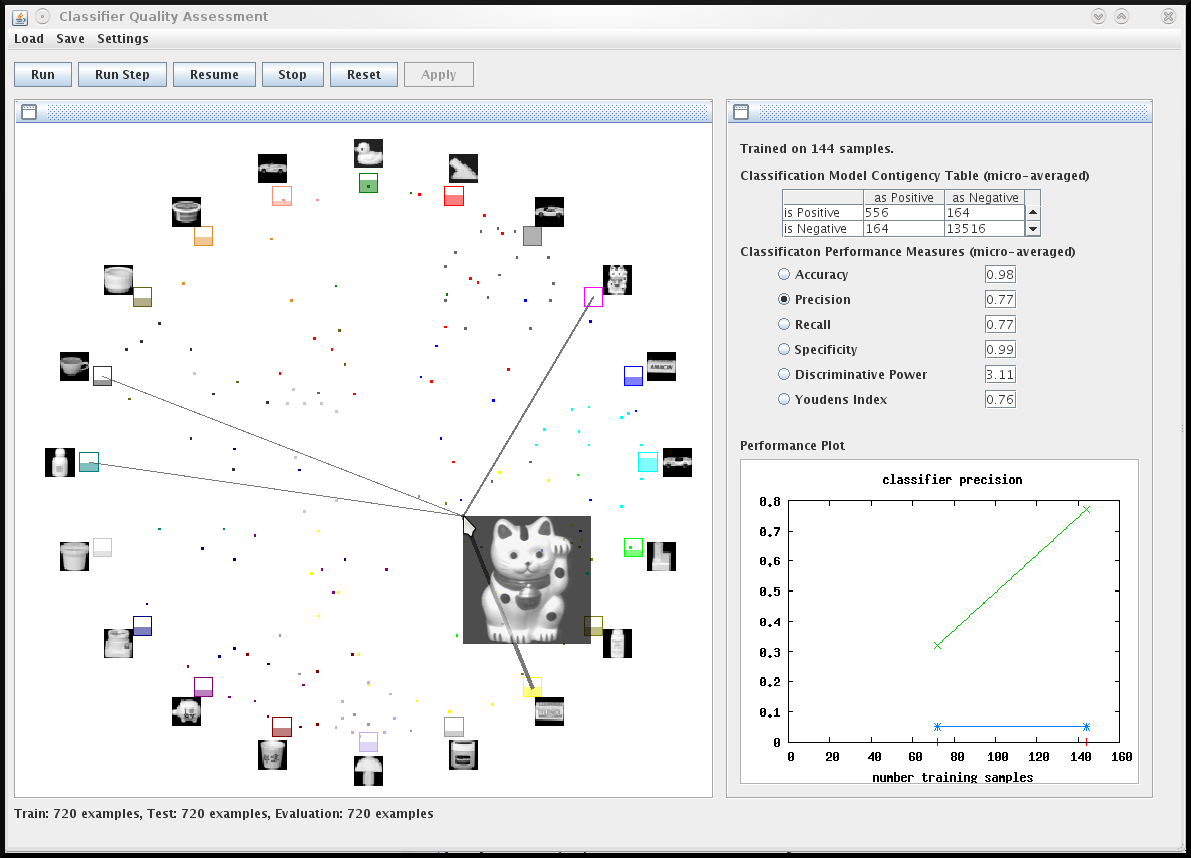This screenshot has height=858, width=1191.
Task: Click the green precision point at 144 samples
Action: point(1086,509)
